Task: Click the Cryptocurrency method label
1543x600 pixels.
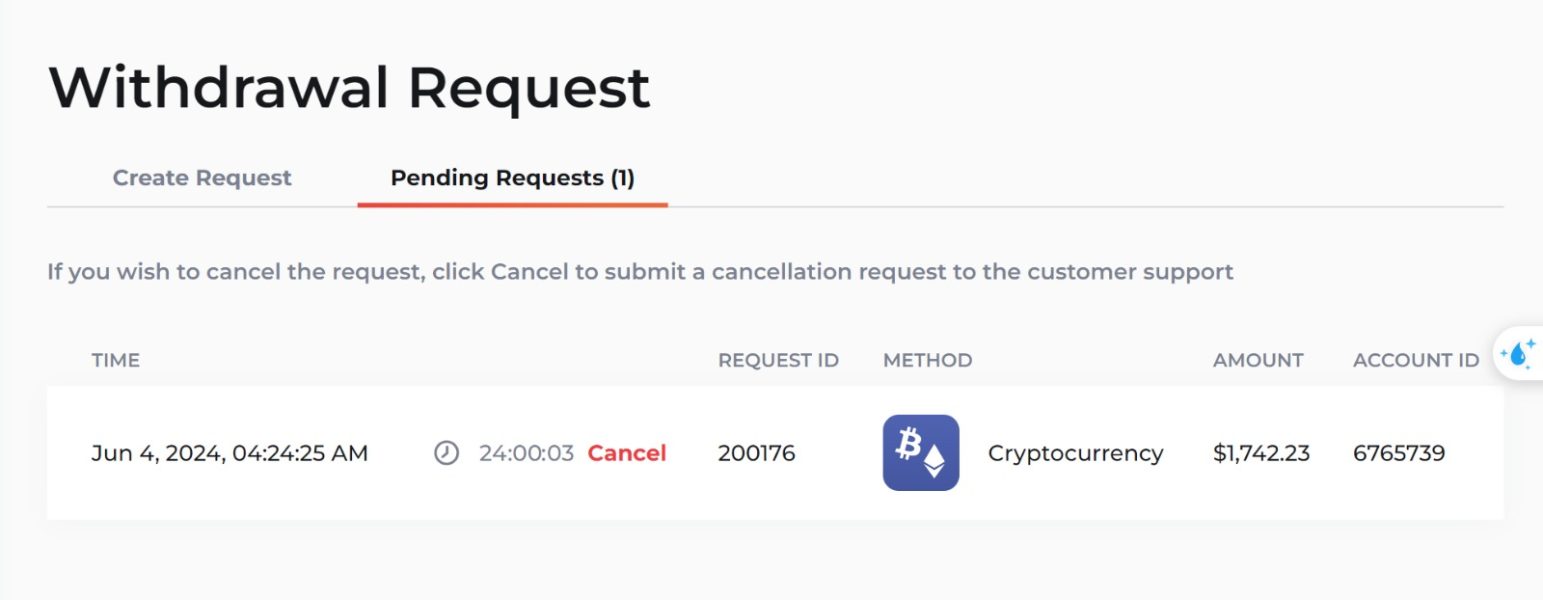Action: tap(1076, 453)
